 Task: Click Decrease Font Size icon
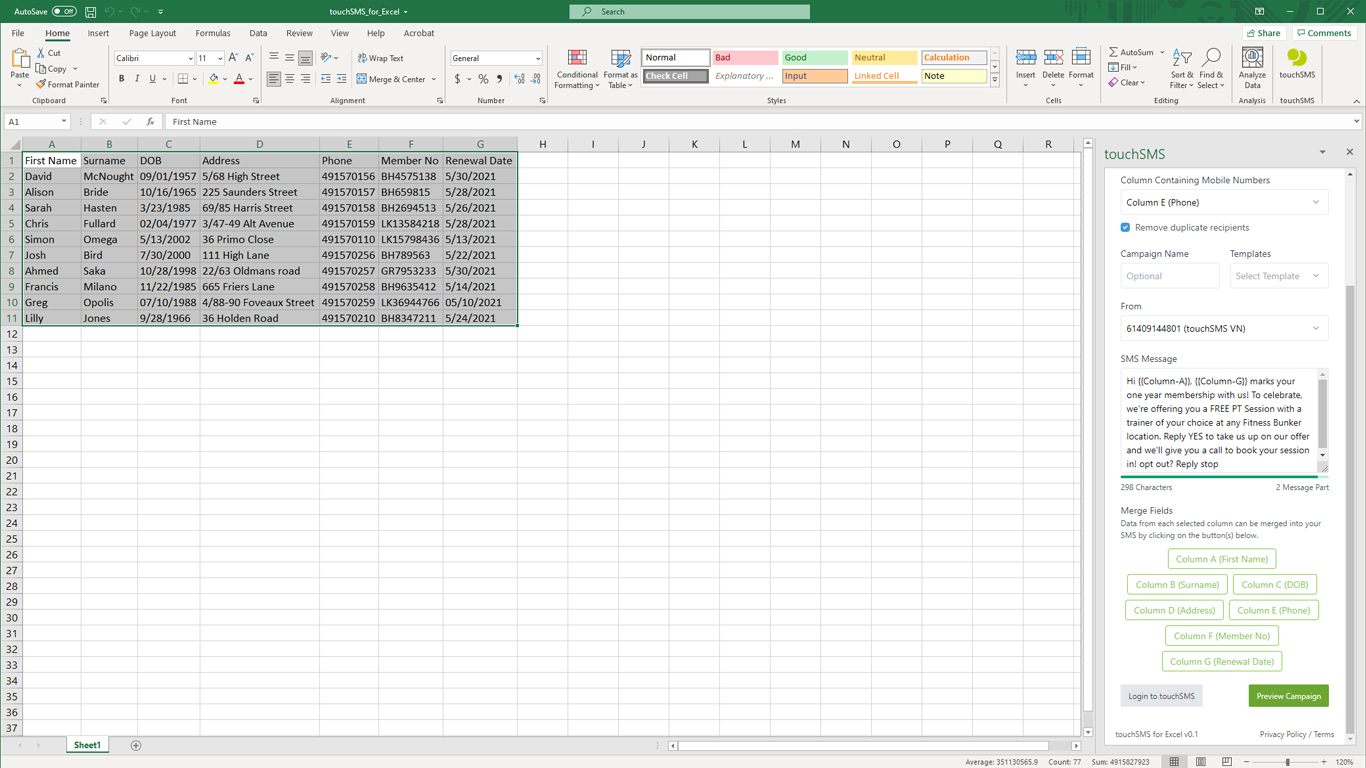pos(249,58)
